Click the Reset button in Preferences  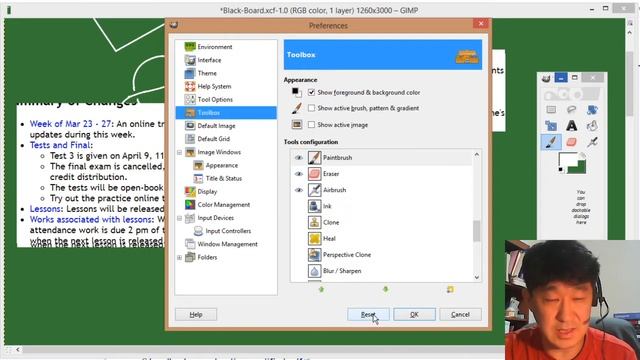pos(368,315)
